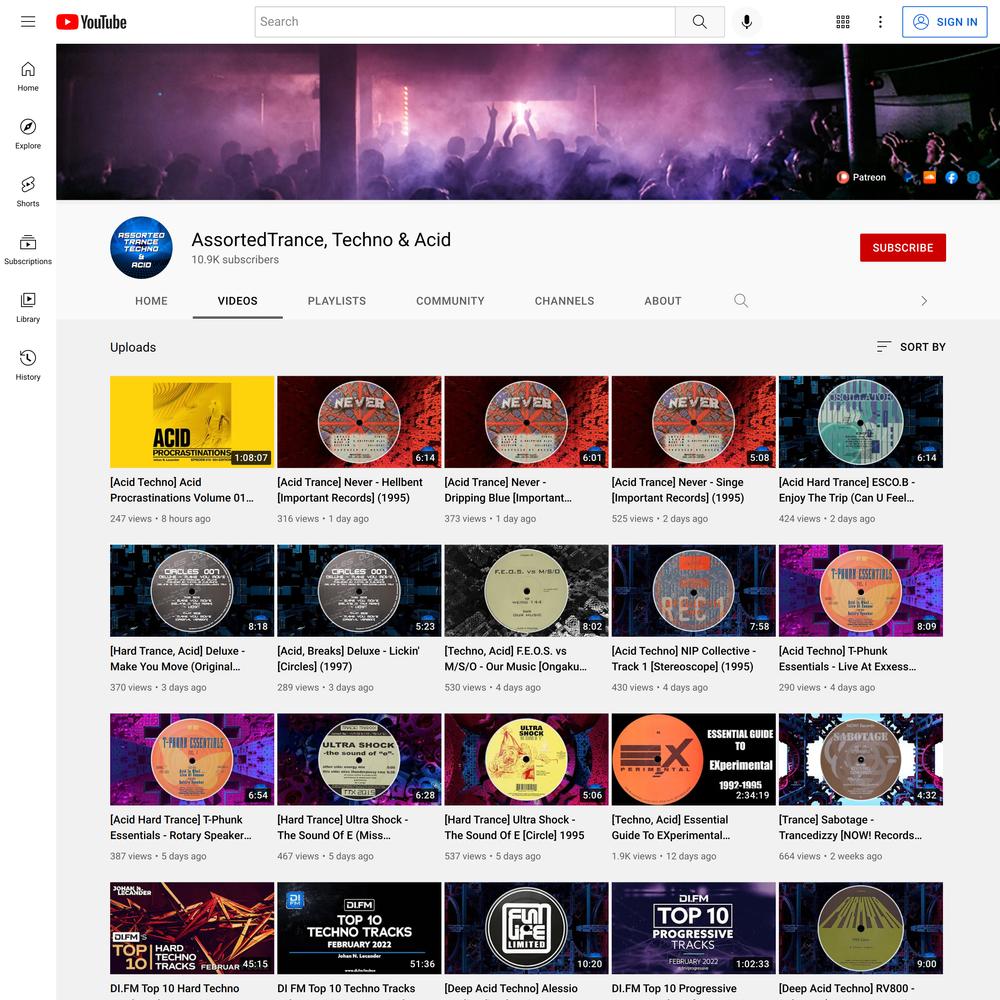Open the NIP Collective - Track 1 title
This screenshot has width=1000, height=1000.
coord(684,659)
